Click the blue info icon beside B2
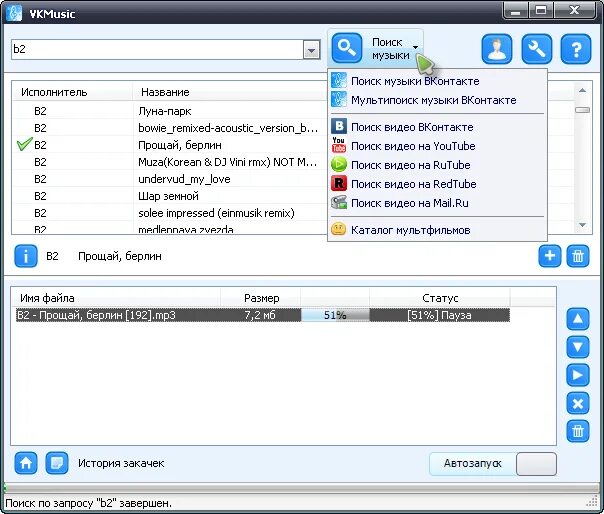604x514 pixels. click(26, 256)
